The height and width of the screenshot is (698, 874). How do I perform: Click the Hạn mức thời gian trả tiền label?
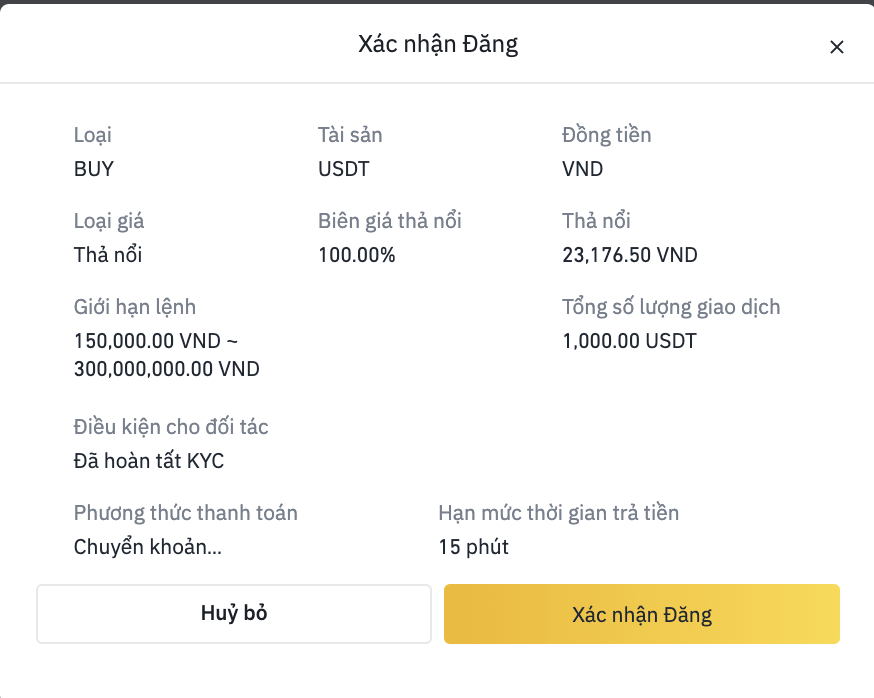pos(559,513)
